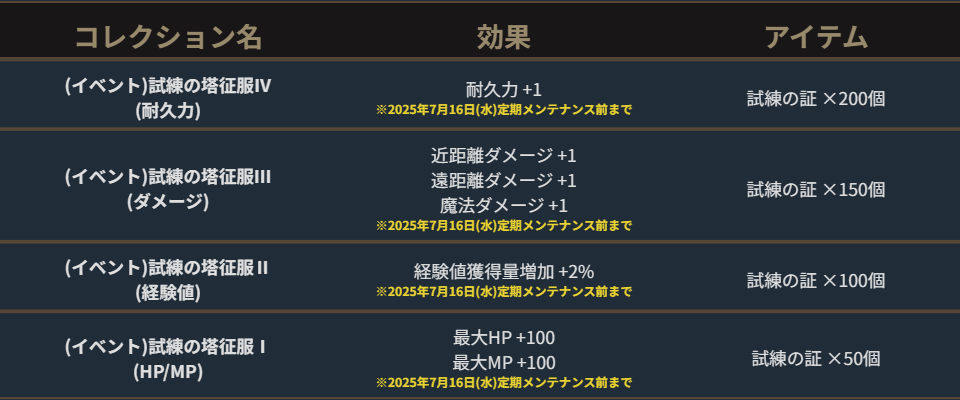Click the 試練の証 ×200個 item cell
Viewport: 960px width, 400px height.
pos(815,99)
